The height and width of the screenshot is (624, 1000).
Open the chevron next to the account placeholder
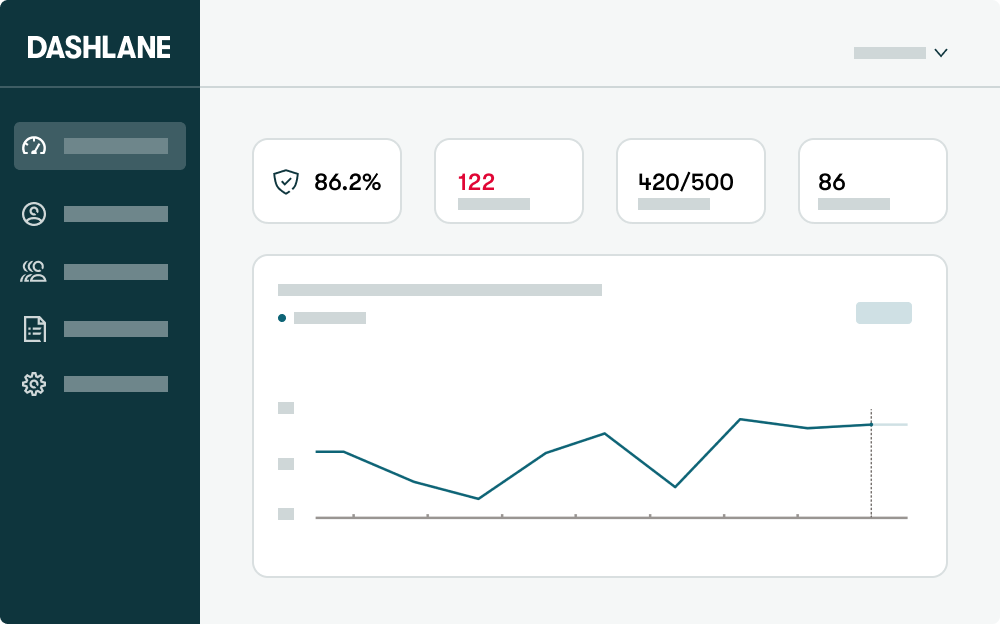point(941,53)
